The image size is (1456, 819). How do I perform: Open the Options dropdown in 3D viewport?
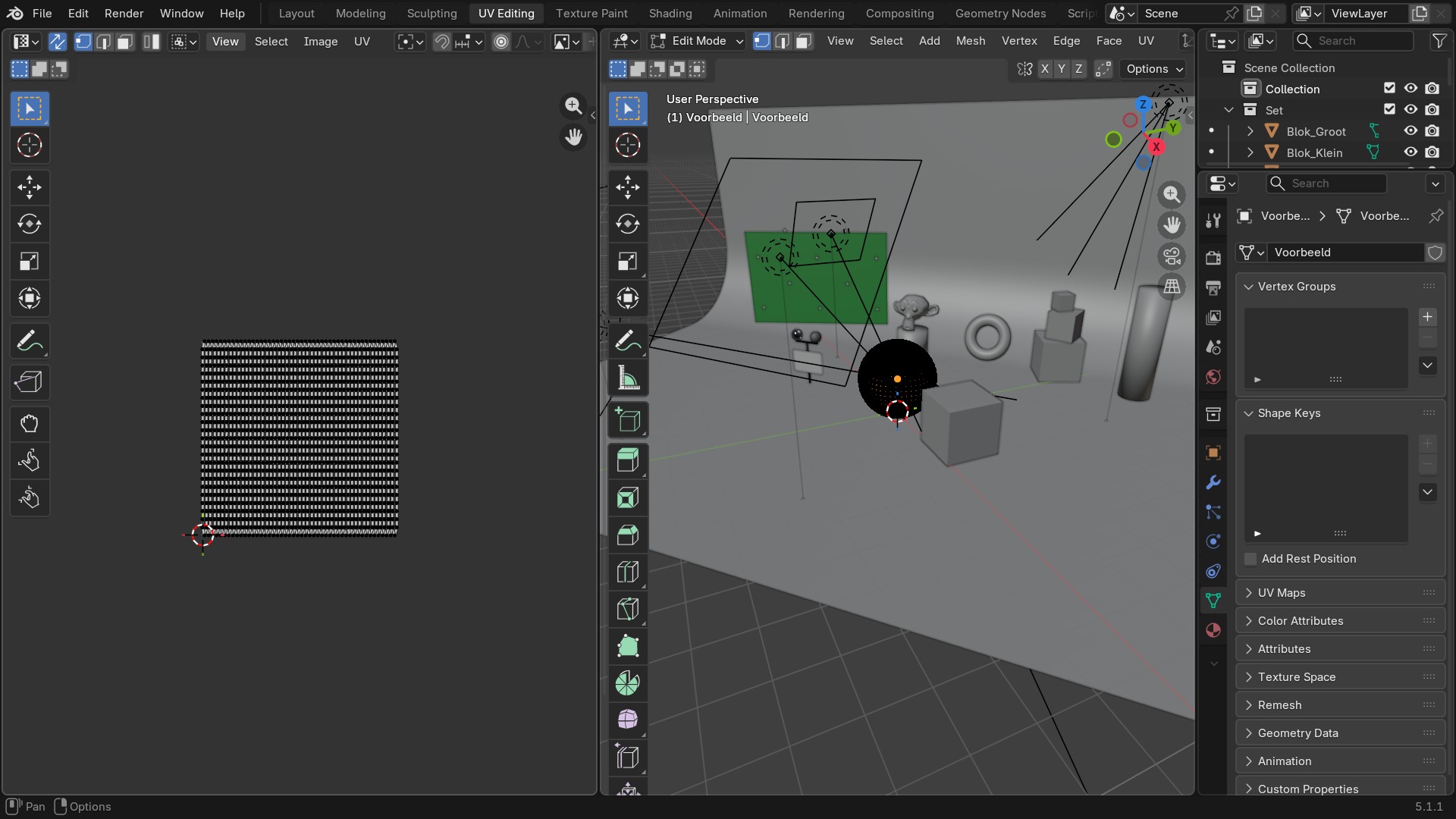point(1153,69)
